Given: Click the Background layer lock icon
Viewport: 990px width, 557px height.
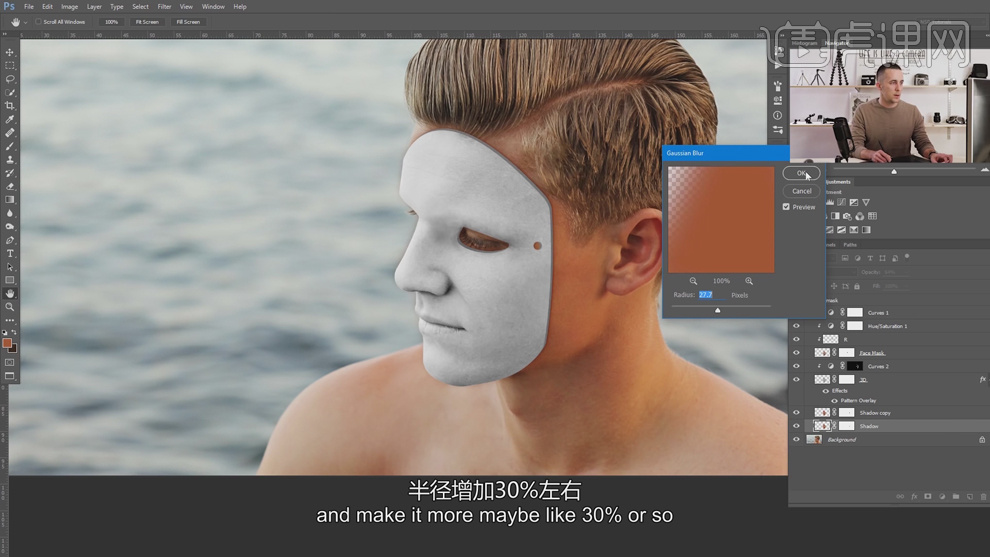Looking at the screenshot, I should (x=982, y=440).
